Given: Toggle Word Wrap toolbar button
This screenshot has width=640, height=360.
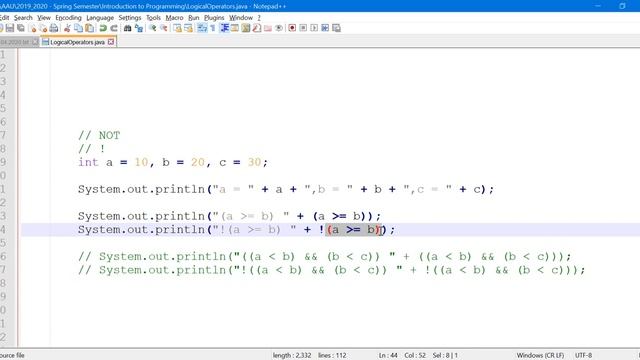Looking at the screenshot, I should pyautogui.click(x=202, y=28).
